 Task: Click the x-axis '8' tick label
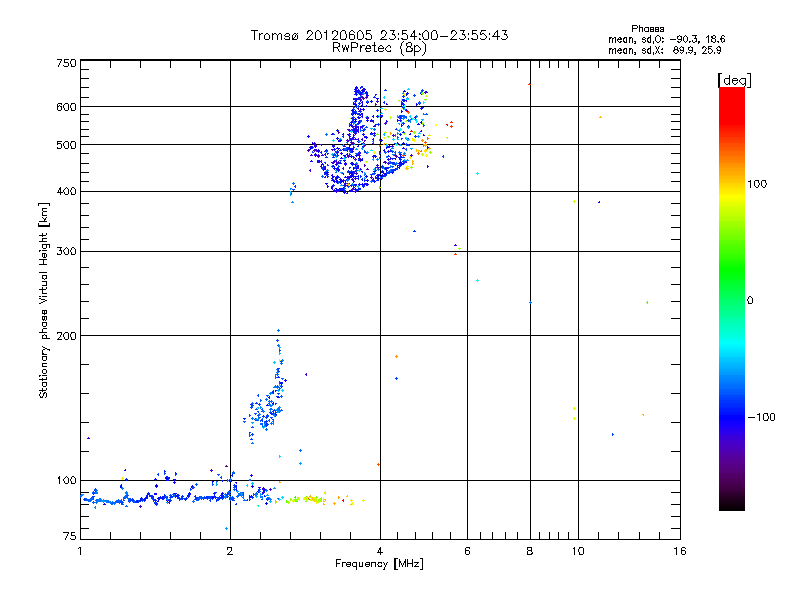(530, 551)
